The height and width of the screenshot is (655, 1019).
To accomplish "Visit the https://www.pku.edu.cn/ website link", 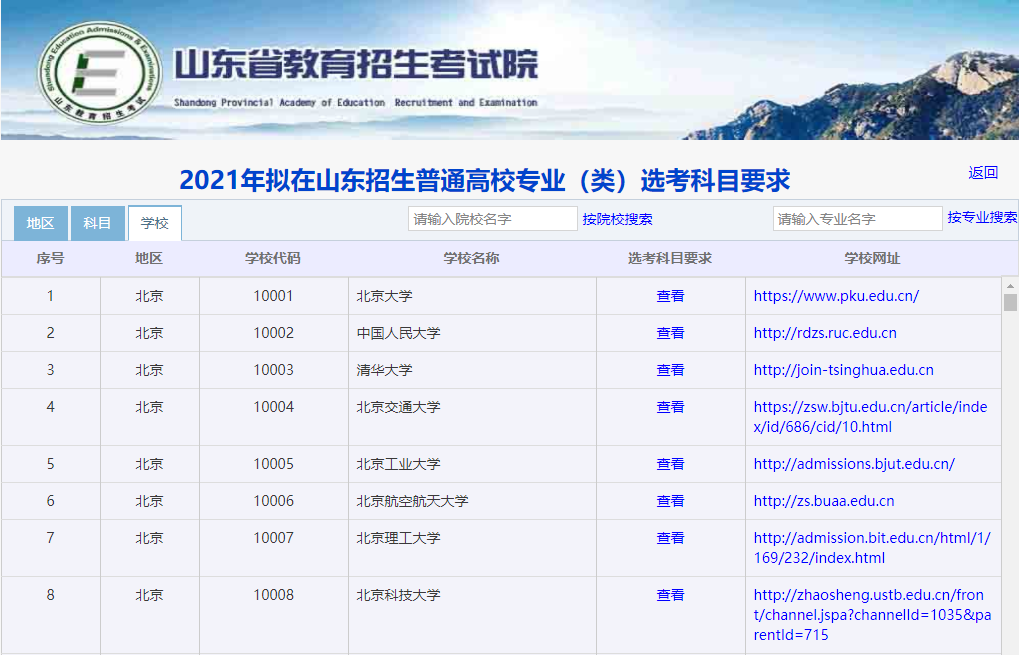I will coord(836,296).
